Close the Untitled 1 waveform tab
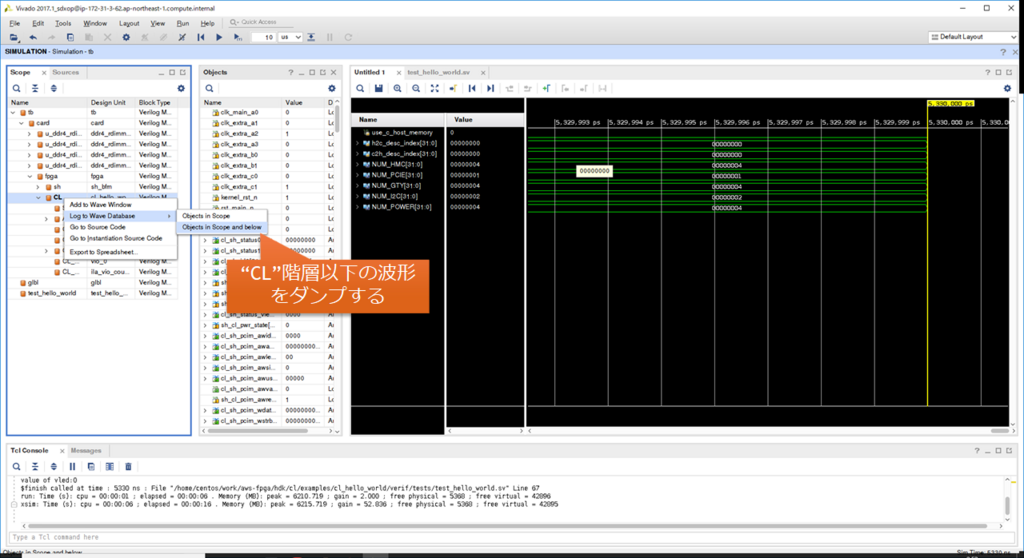1024x558 pixels. (398, 73)
